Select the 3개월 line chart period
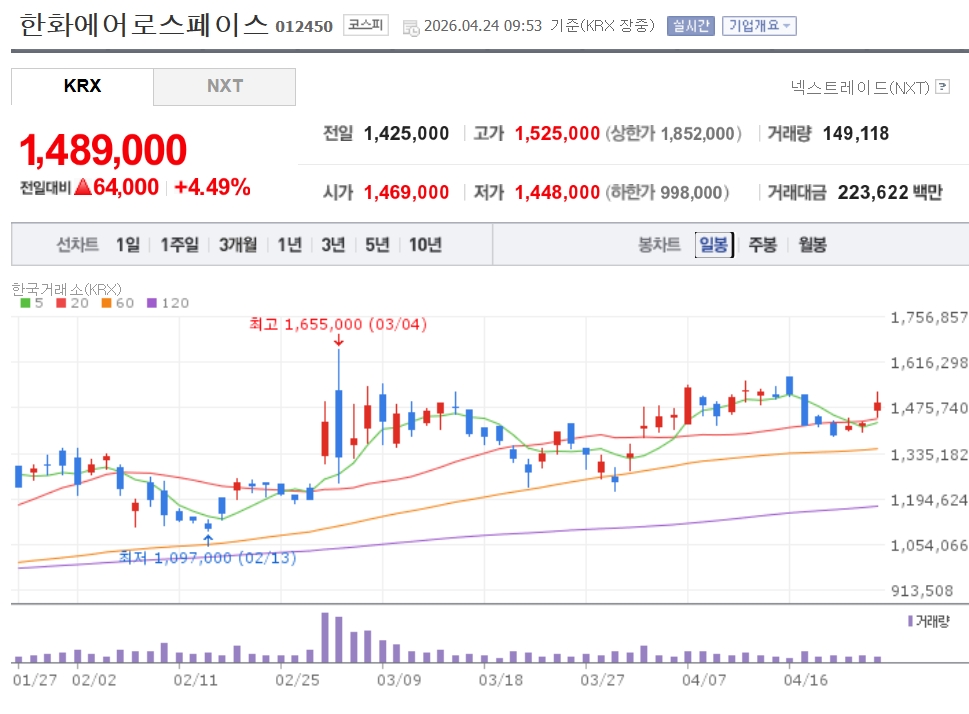 (x=238, y=245)
